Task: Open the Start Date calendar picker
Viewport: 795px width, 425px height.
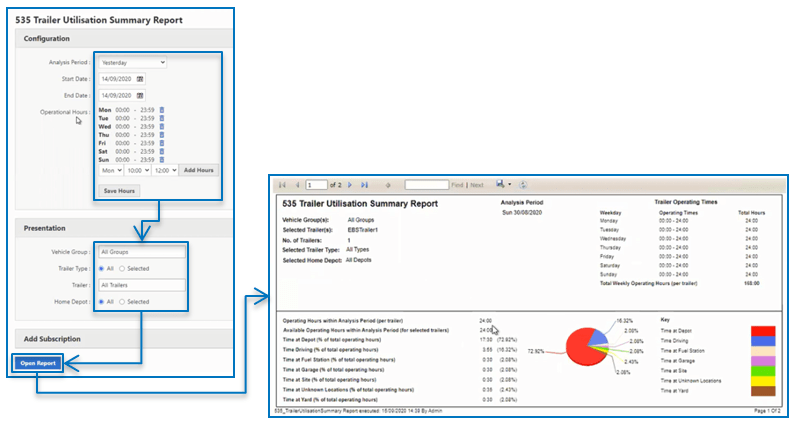Action: click(x=140, y=78)
